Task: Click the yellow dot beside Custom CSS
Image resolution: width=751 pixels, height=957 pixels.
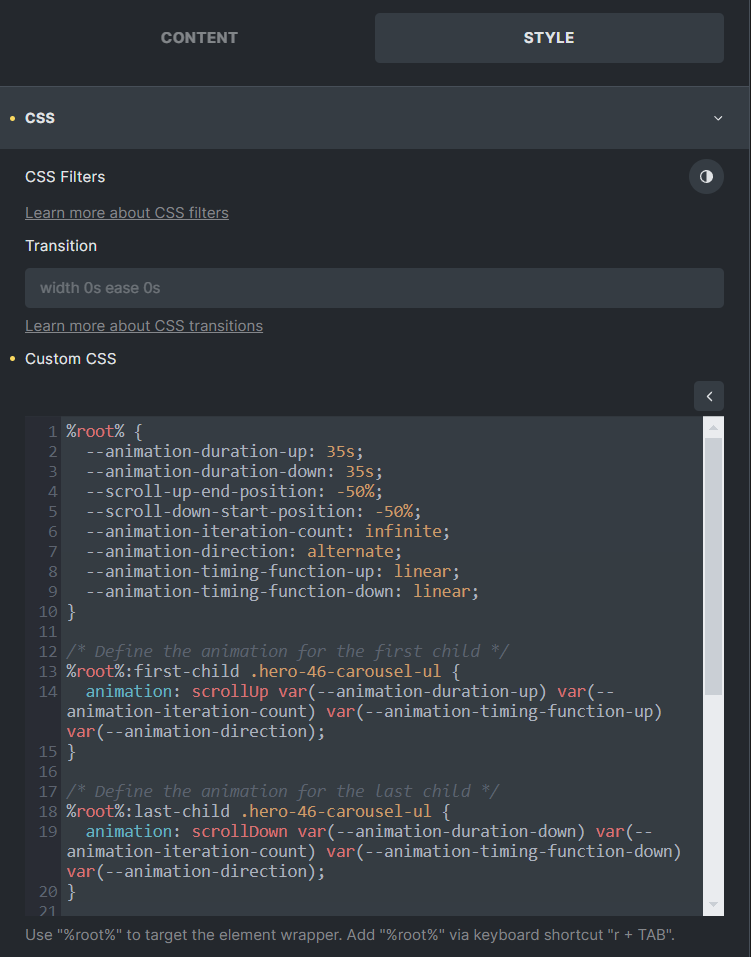Action: pyautogui.click(x=12, y=359)
